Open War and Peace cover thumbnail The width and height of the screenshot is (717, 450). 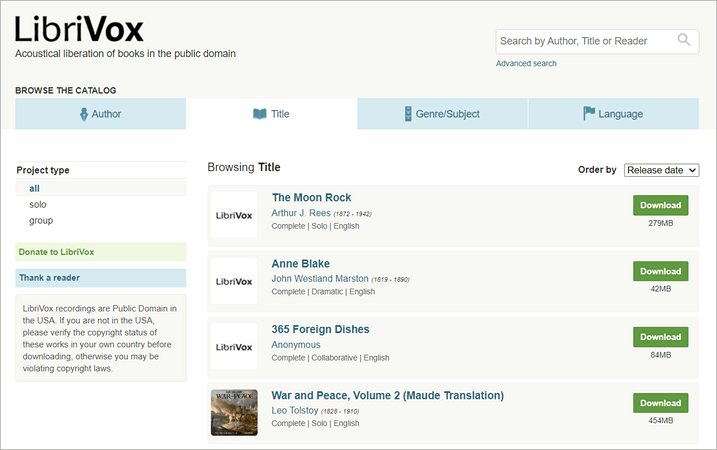234,412
